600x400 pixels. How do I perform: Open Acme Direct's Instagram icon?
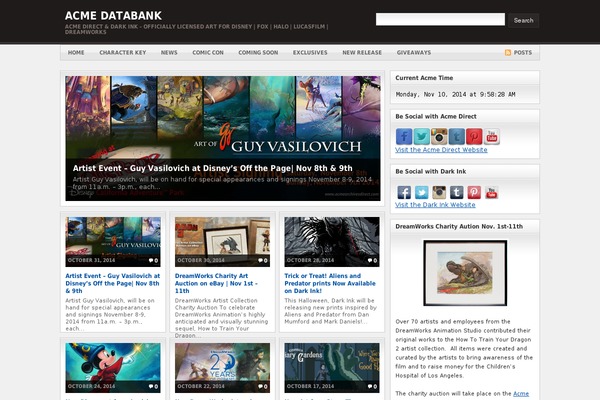click(x=439, y=136)
